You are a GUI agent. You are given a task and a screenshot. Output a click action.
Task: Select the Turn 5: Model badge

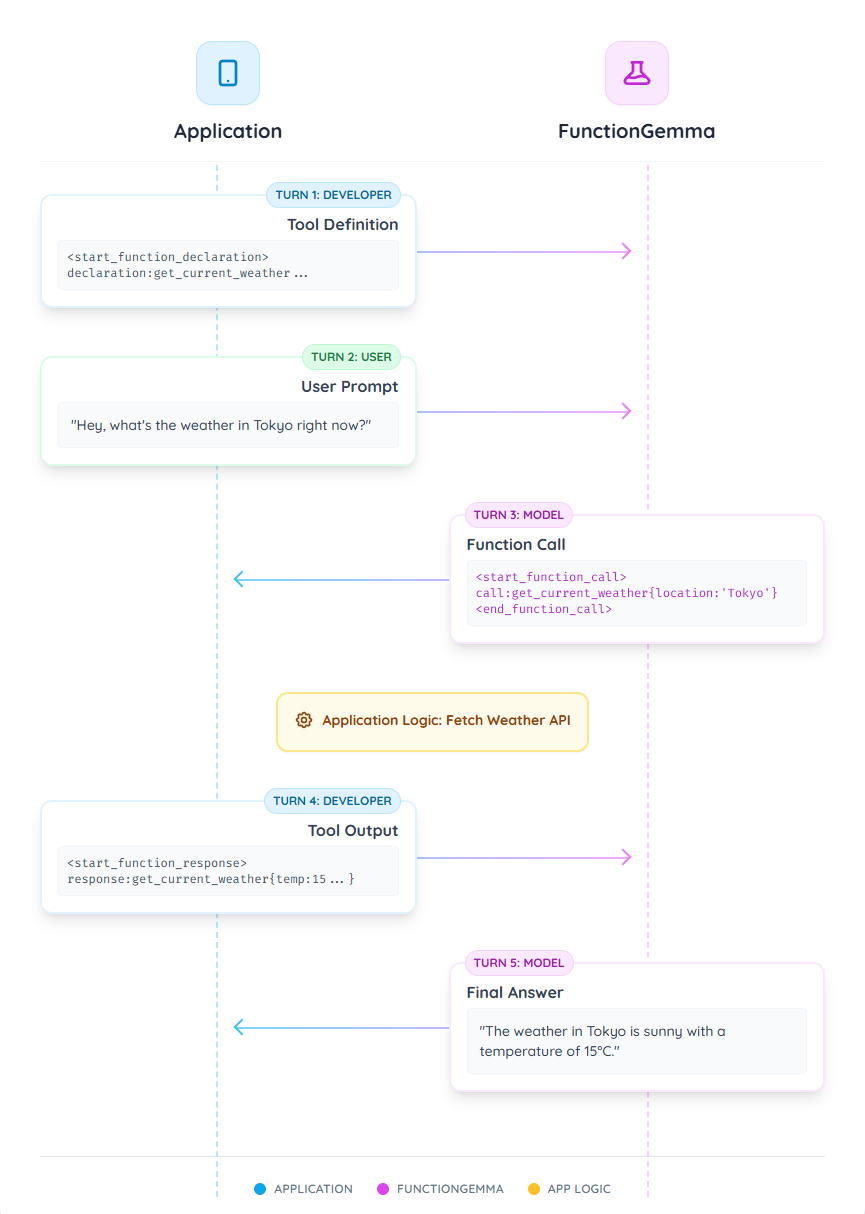coord(519,963)
